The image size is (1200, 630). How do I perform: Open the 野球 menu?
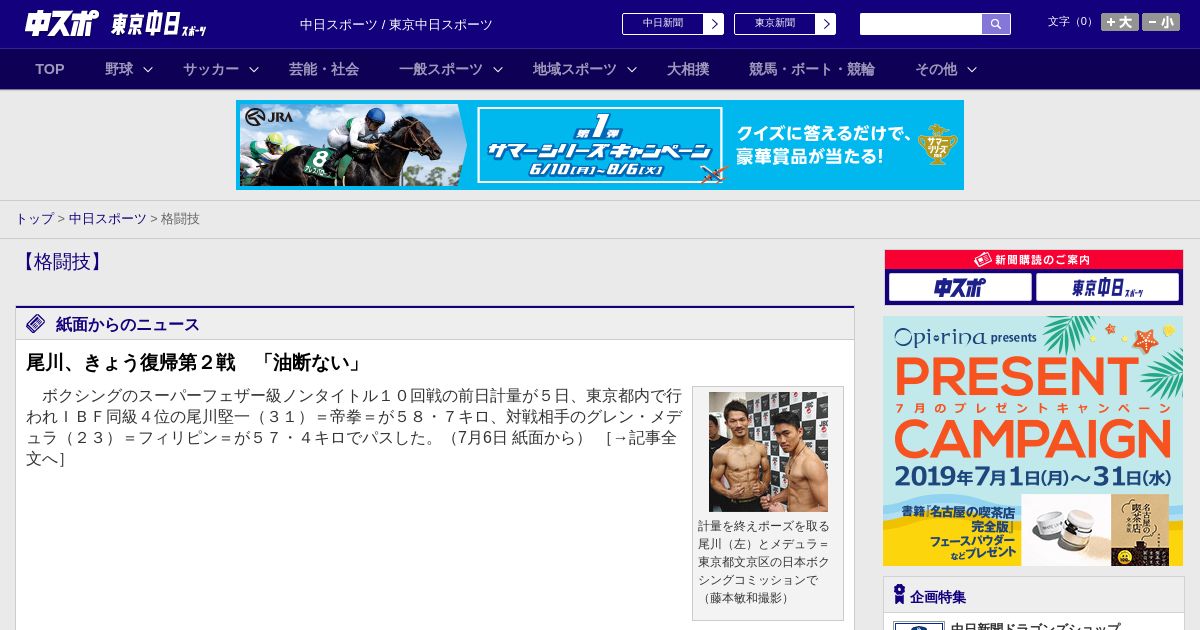point(119,69)
